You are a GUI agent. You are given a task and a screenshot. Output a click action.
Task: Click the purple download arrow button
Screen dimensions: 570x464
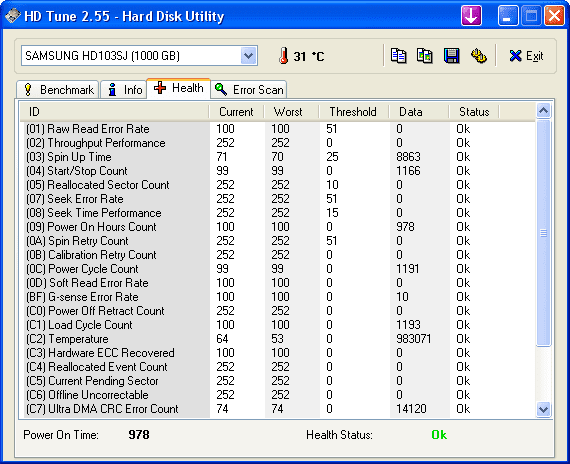tap(471, 16)
